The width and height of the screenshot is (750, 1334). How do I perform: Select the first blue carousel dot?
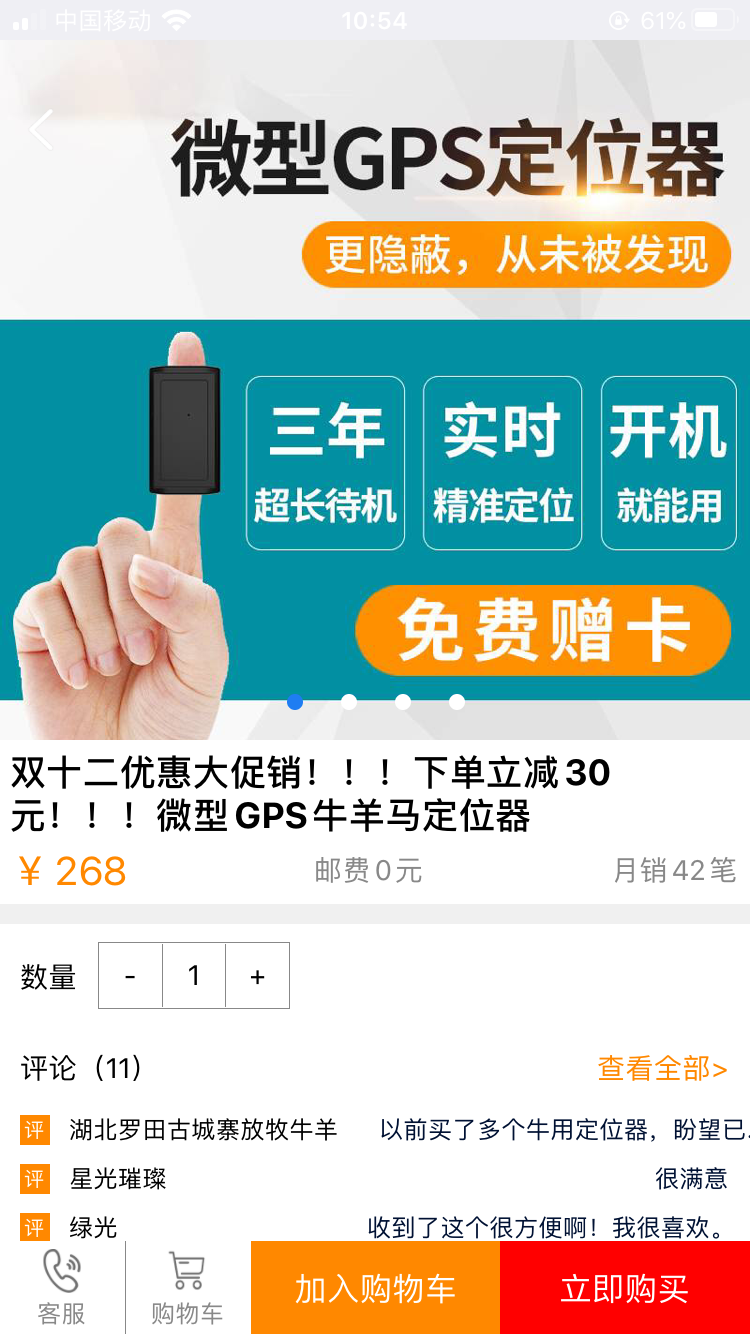[295, 702]
